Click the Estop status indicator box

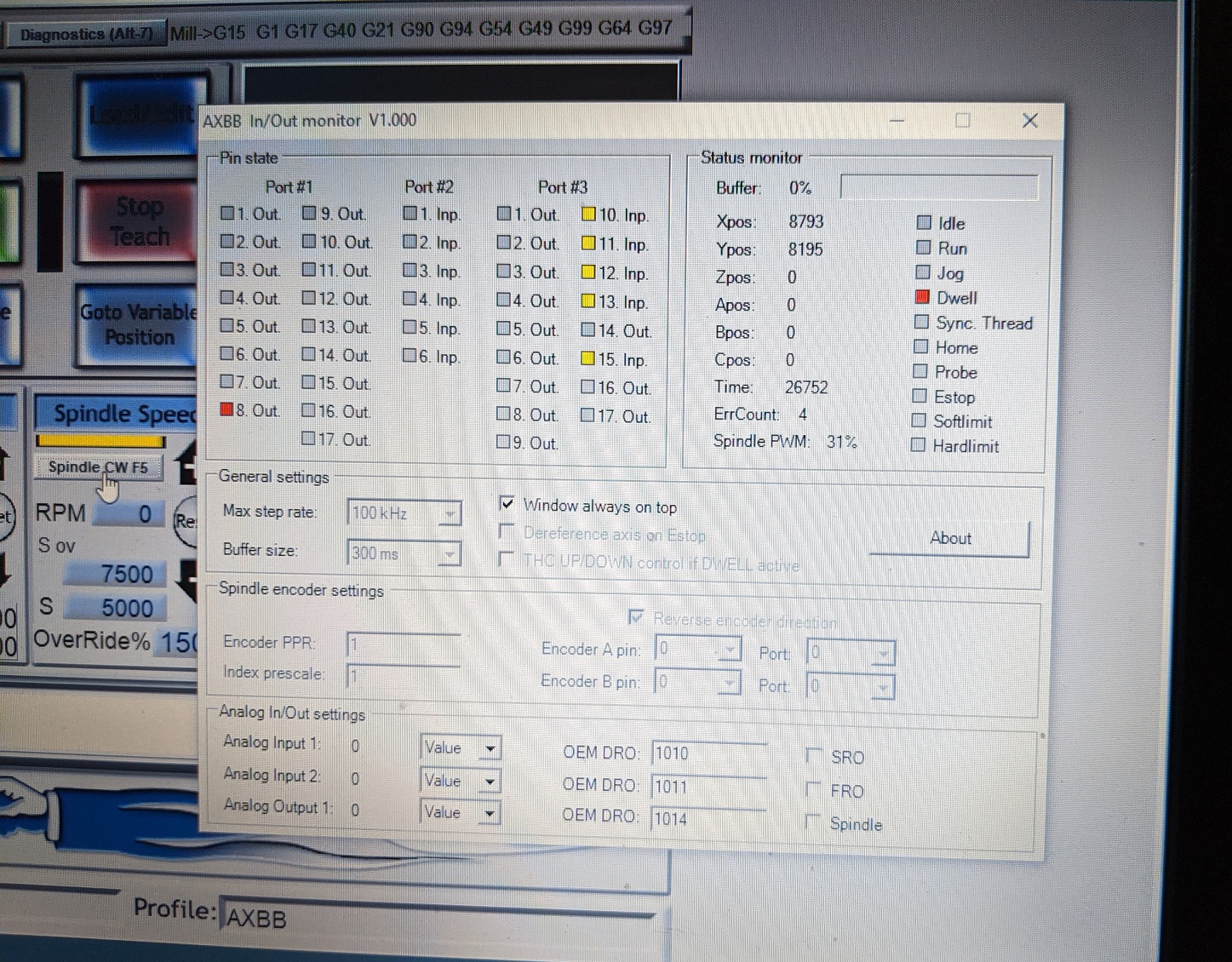(x=920, y=396)
